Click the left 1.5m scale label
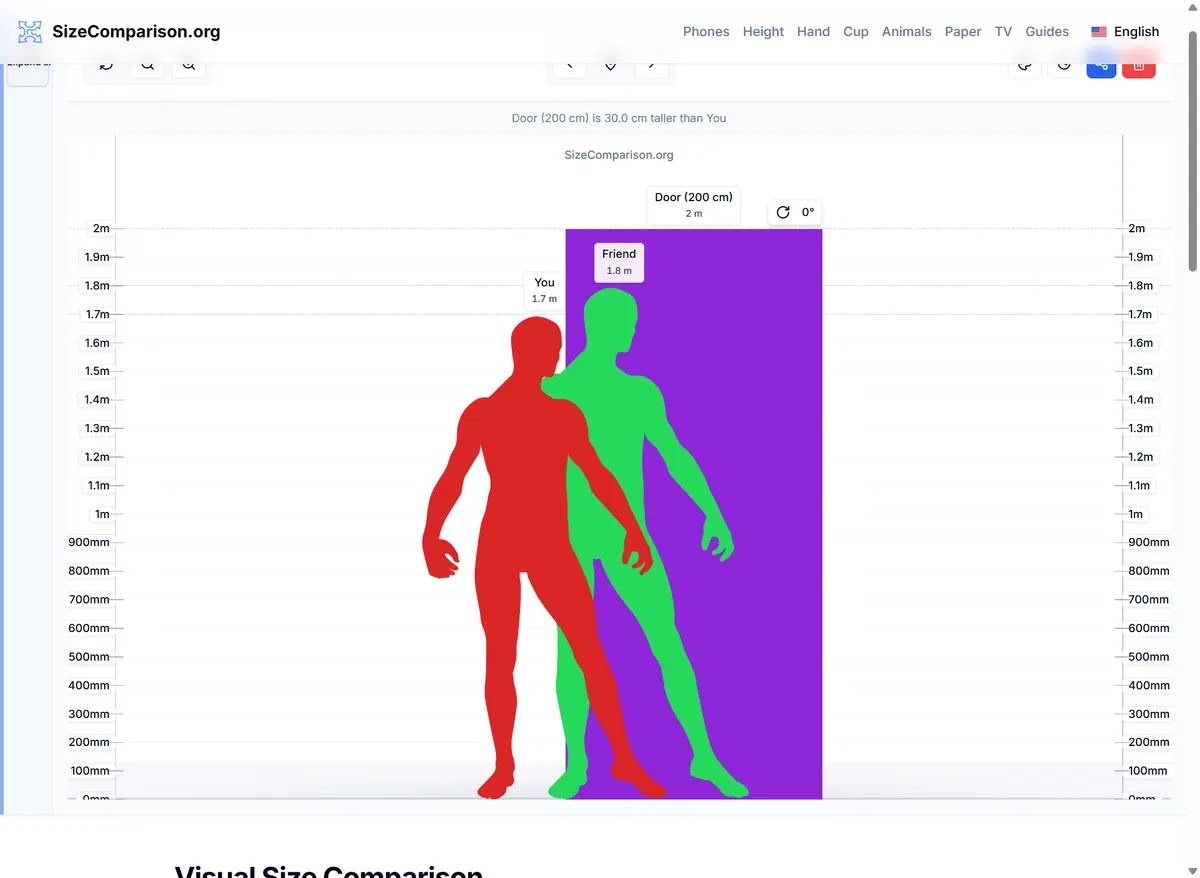 click(97, 371)
